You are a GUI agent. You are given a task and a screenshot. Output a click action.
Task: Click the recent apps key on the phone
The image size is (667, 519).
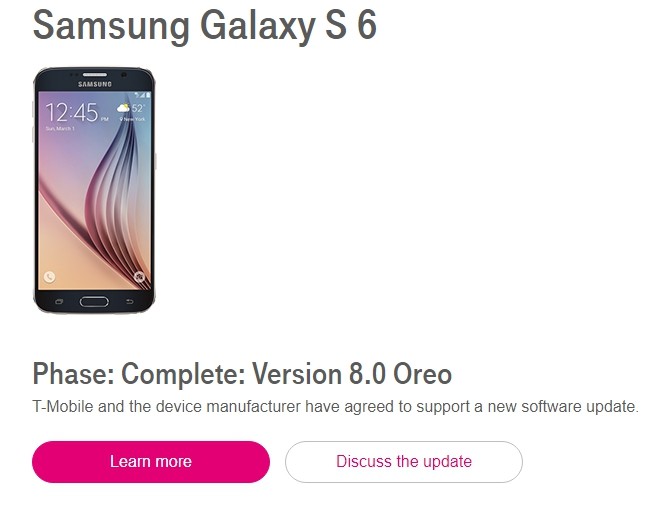click(x=59, y=302)
